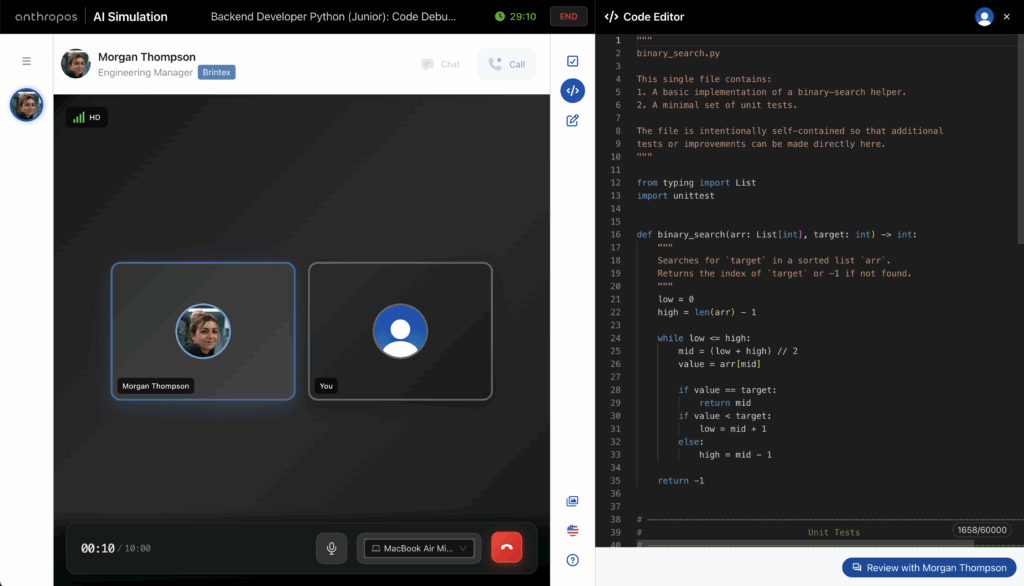The image size is (1024, 586).
Task: Click Review with Morgan Thompson
Action: pos(928,567)
